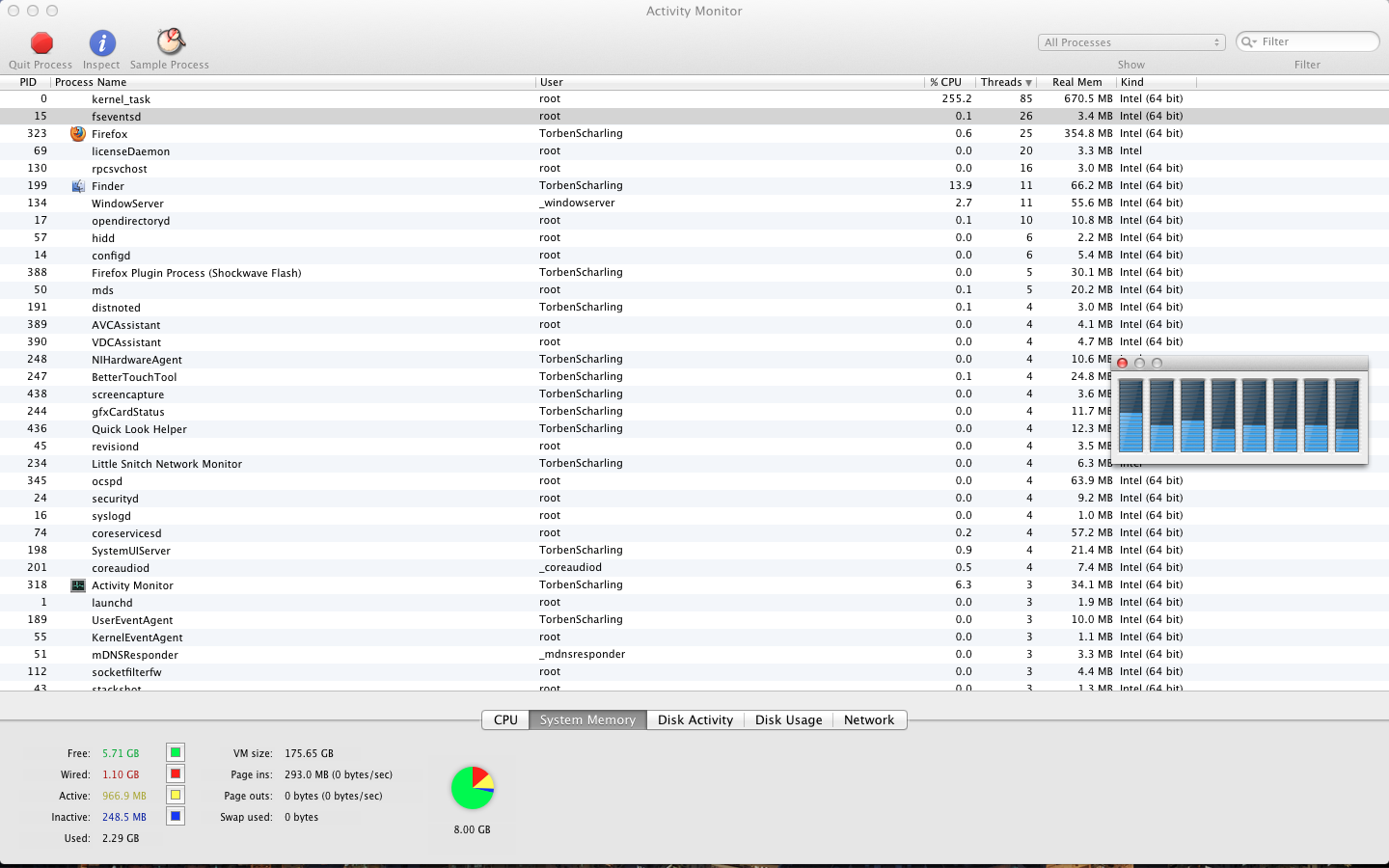1389x868 pixels.
Task: Select the distnoted process row
Action: point(694,307)
